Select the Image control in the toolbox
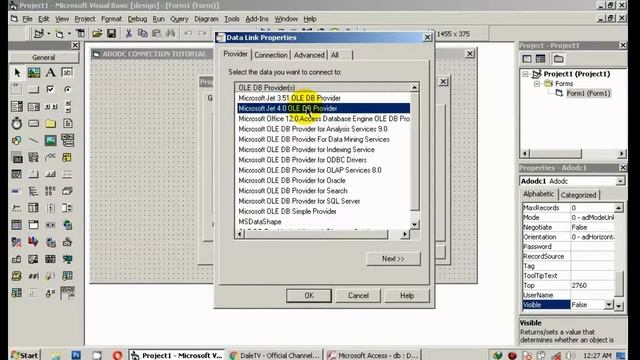 (x=50, y=140)
